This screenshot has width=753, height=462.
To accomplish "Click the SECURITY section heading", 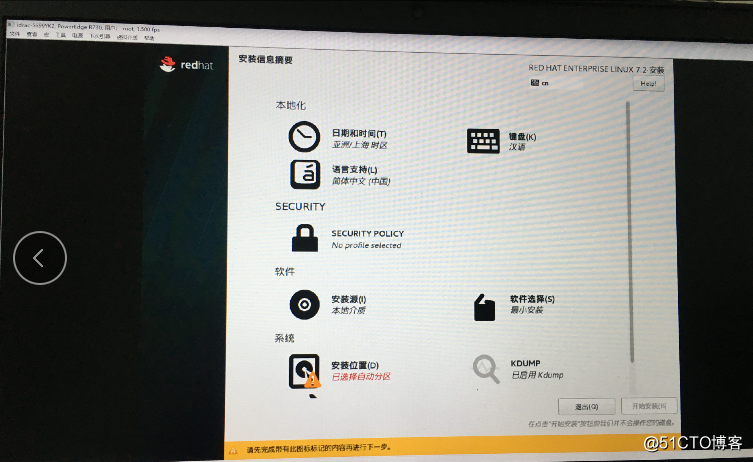I will coord(300,207).
